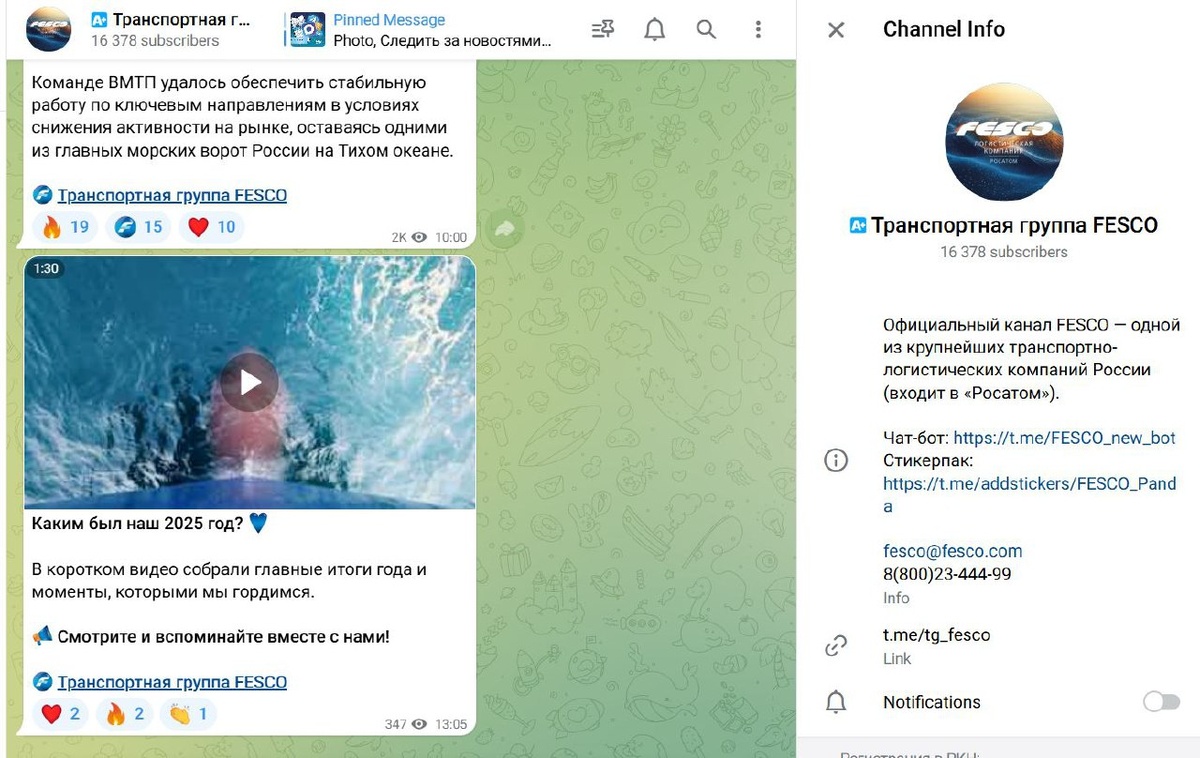Click the heart reaction with 2

pos(61,714)
